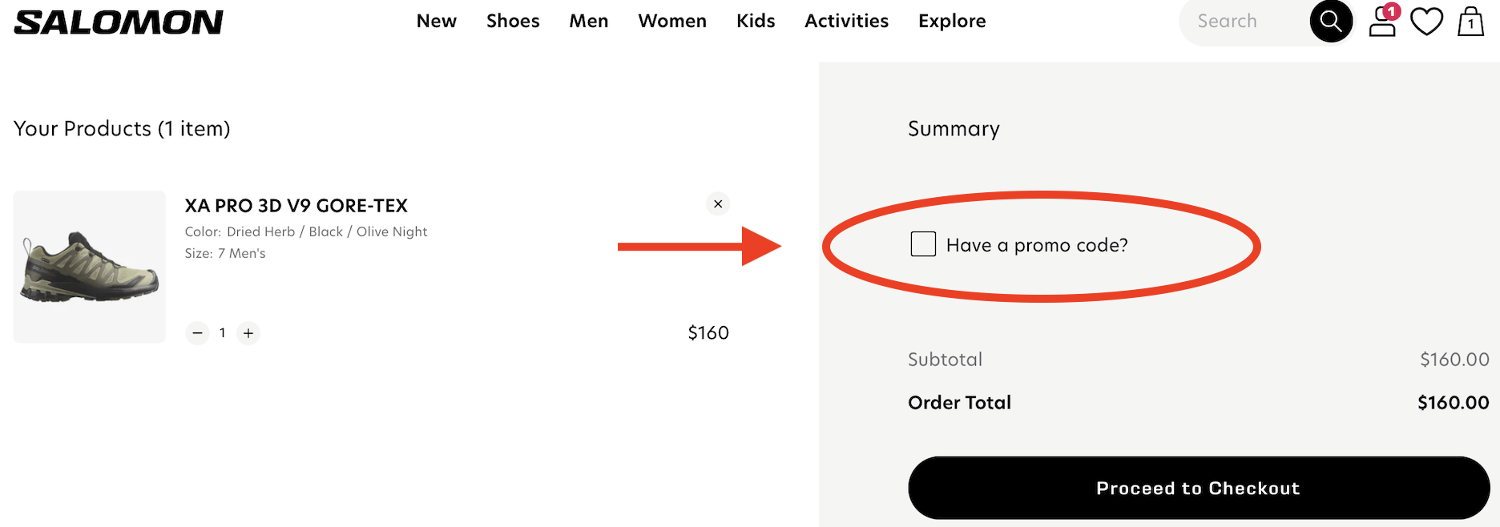Open the Shoes menu

513,21
